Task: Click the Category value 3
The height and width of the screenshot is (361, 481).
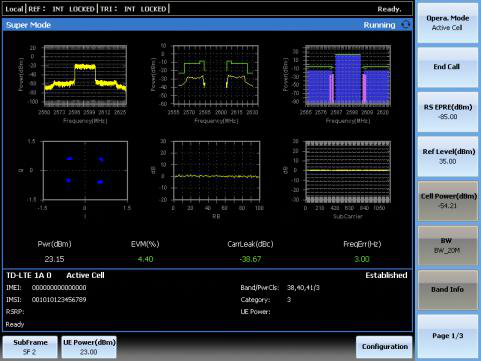Action: pos(289,299)
